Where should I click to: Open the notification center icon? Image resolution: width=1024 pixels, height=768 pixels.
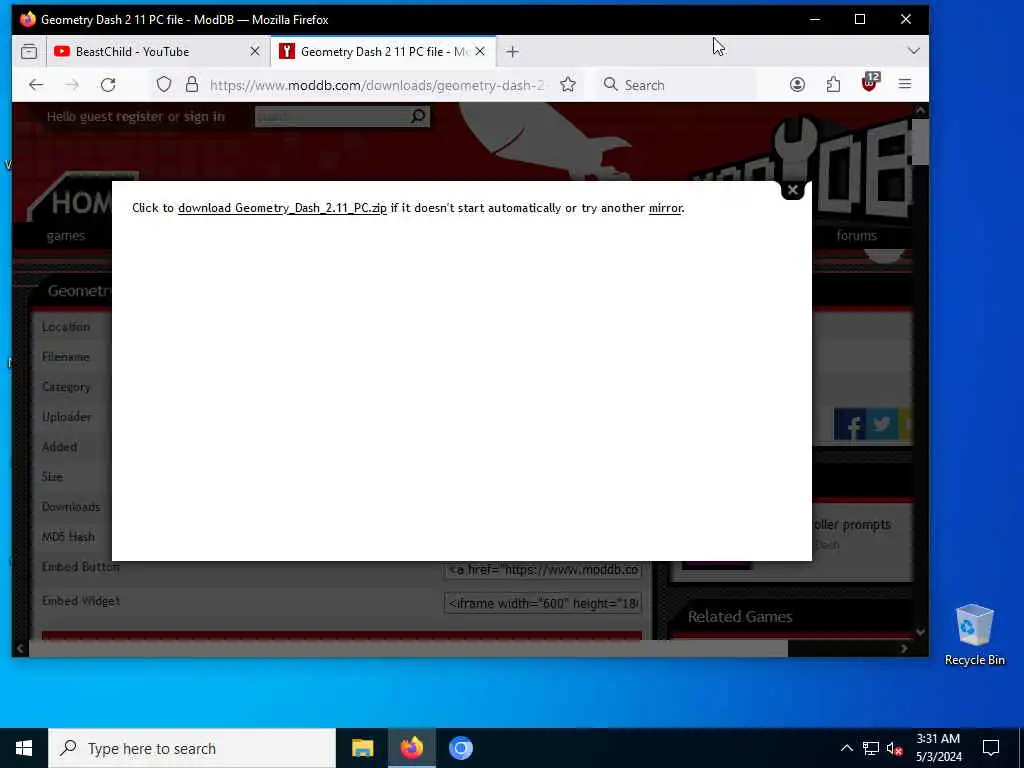(991, 748)
